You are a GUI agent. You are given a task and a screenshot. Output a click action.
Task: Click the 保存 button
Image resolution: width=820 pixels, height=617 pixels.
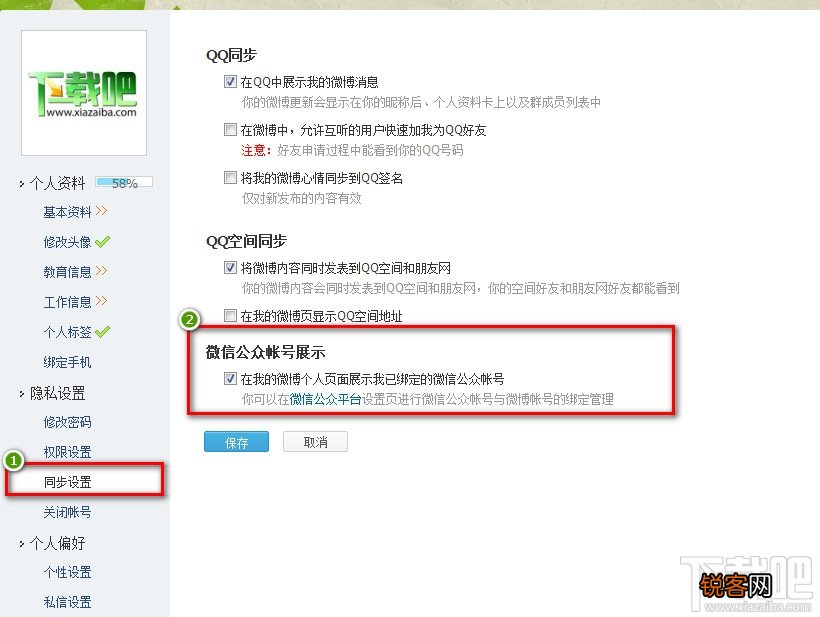click(x=236, y=442)
